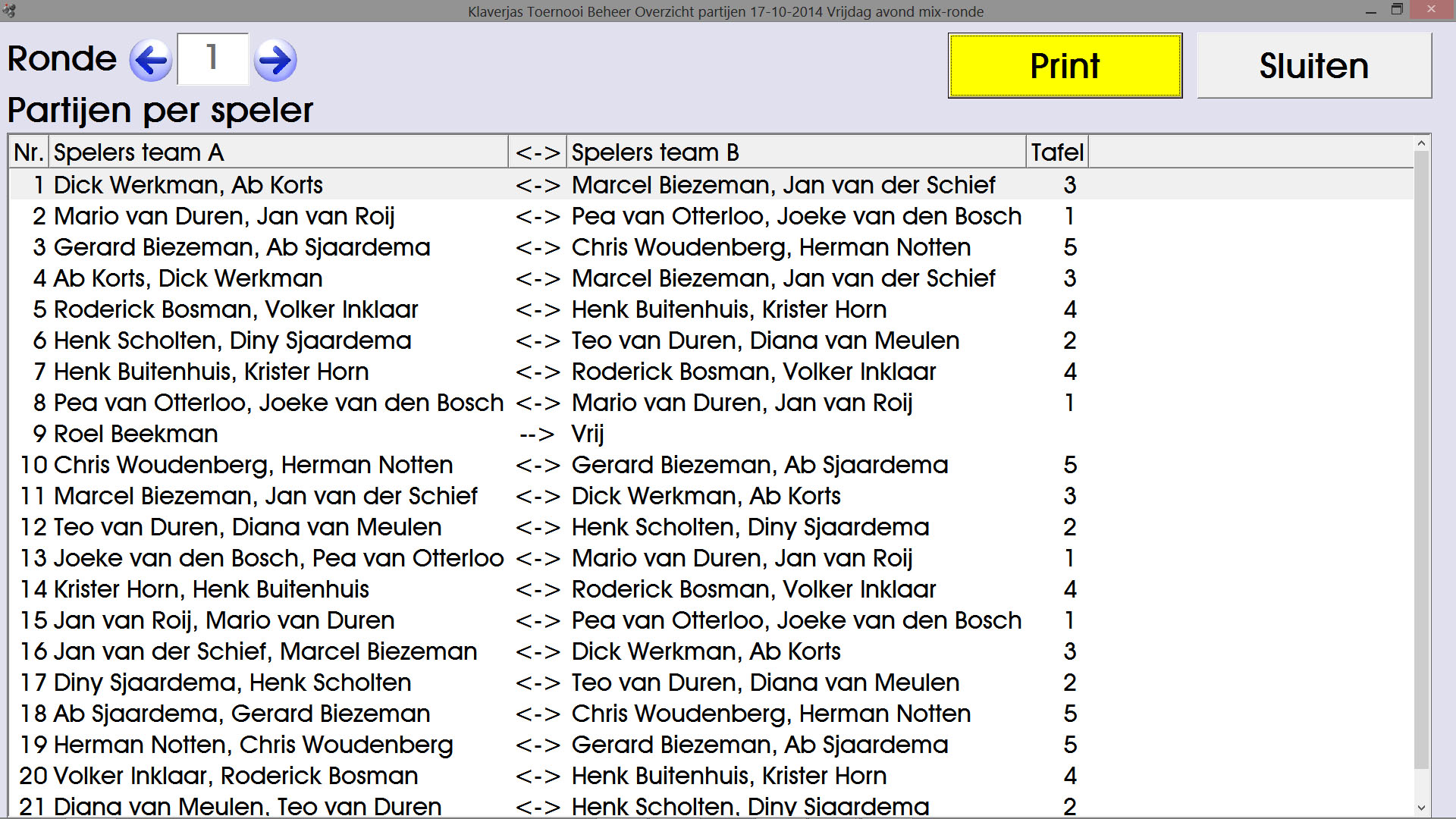Select row 1 Dick Werkman, Ab Korts

pyautogui.click(x=188, y=185)
